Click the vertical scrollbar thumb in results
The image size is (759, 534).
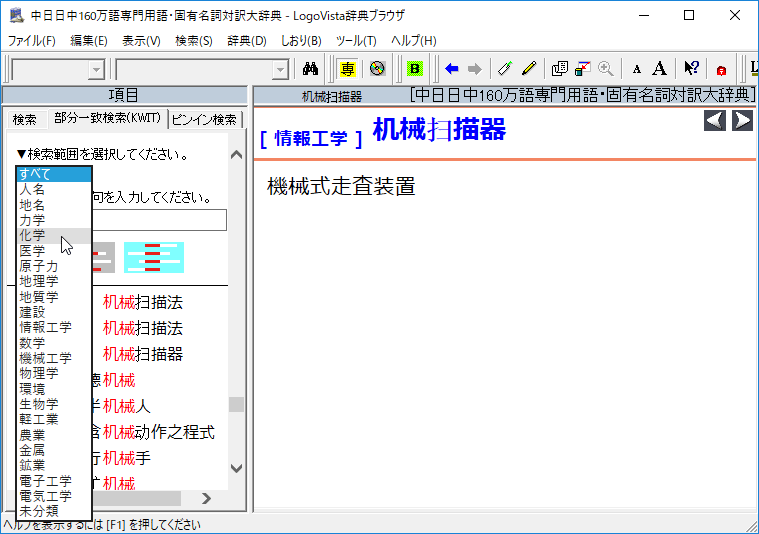(x=236, y=404)
